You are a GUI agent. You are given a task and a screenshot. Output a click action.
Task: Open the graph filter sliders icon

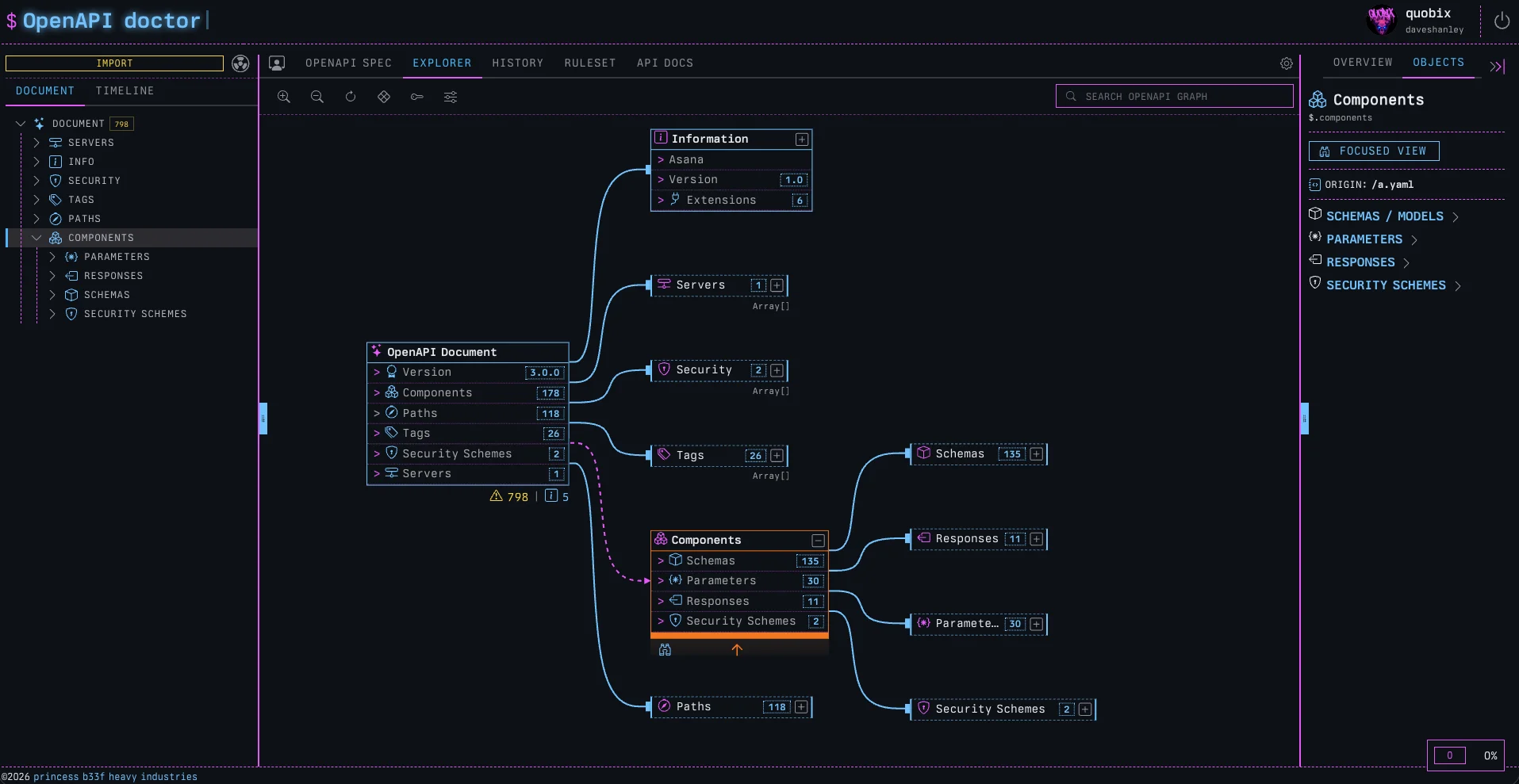click(451, 97)
